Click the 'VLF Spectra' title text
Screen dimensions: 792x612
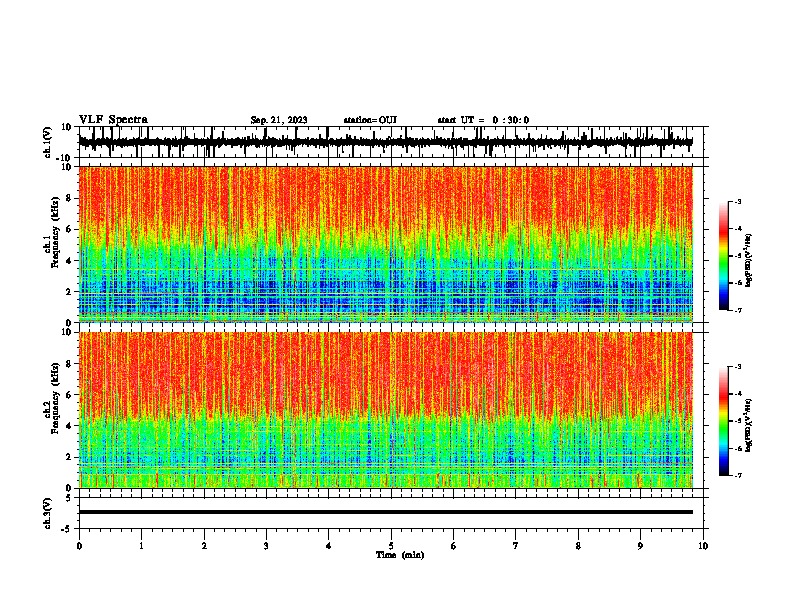point(113,120)
